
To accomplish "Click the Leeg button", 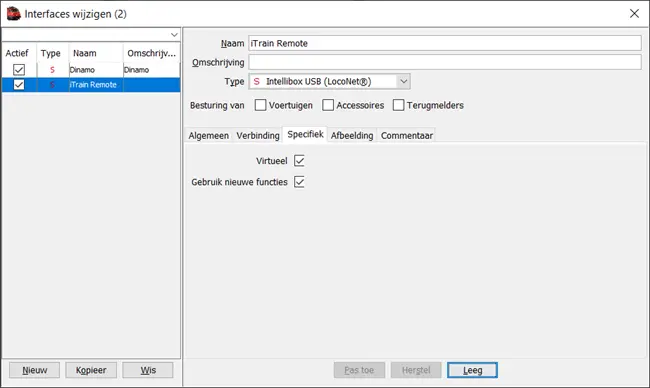I will 472,370.
